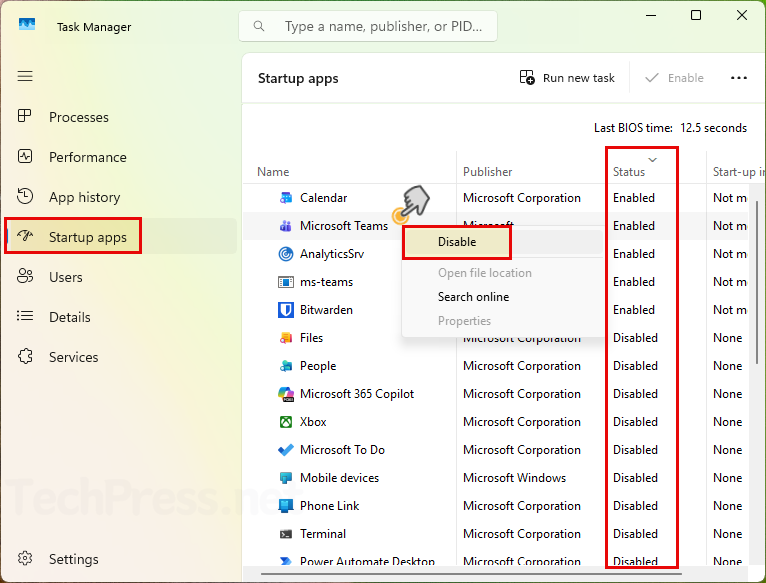Click the search magnifier icon
Screen dimensions: 766x583
pyautogui.click(x=259, y=26)
